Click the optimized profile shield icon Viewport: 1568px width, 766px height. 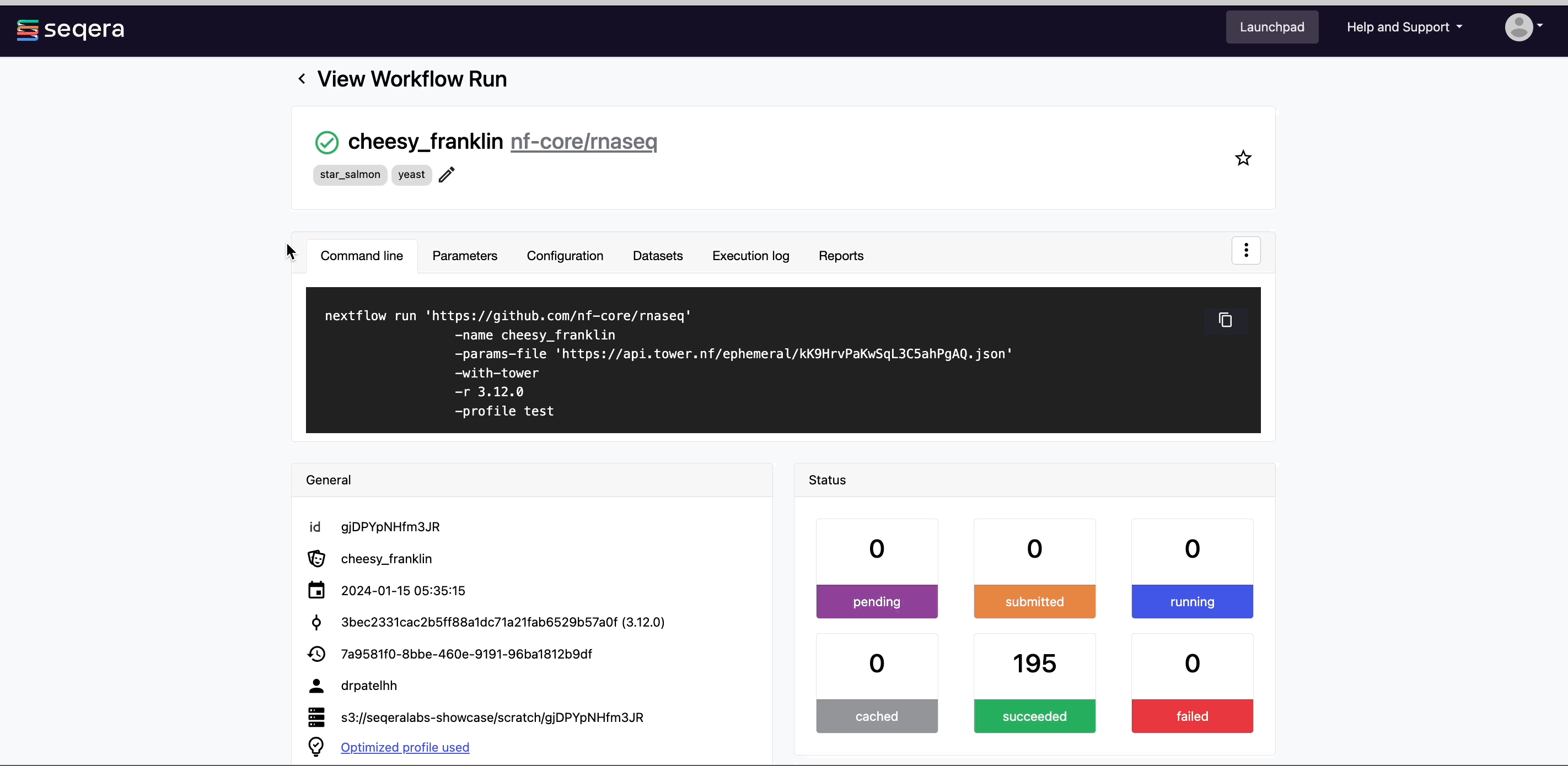318,746
